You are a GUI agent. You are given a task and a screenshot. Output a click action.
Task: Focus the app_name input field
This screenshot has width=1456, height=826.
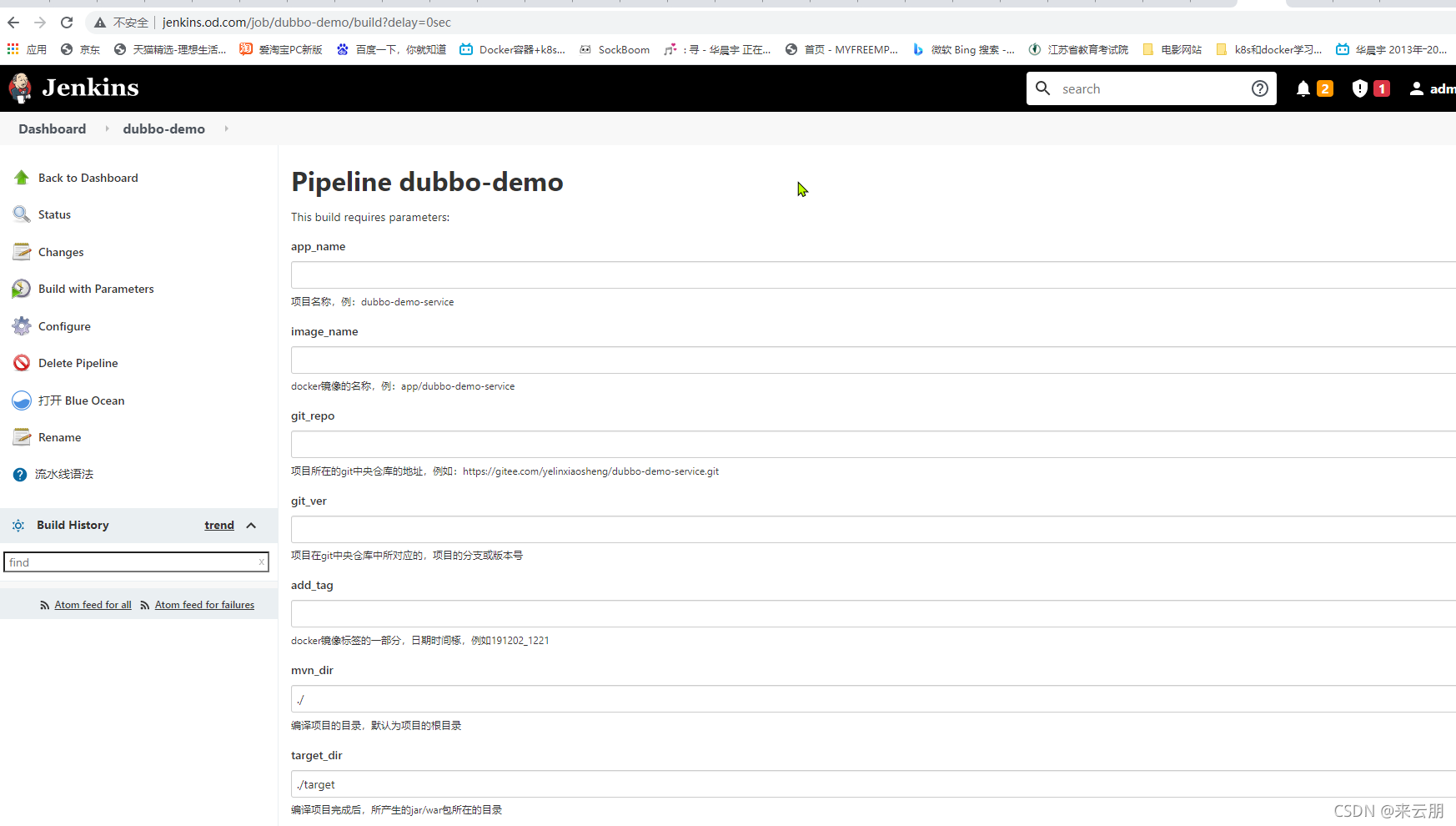click(873, 275)
